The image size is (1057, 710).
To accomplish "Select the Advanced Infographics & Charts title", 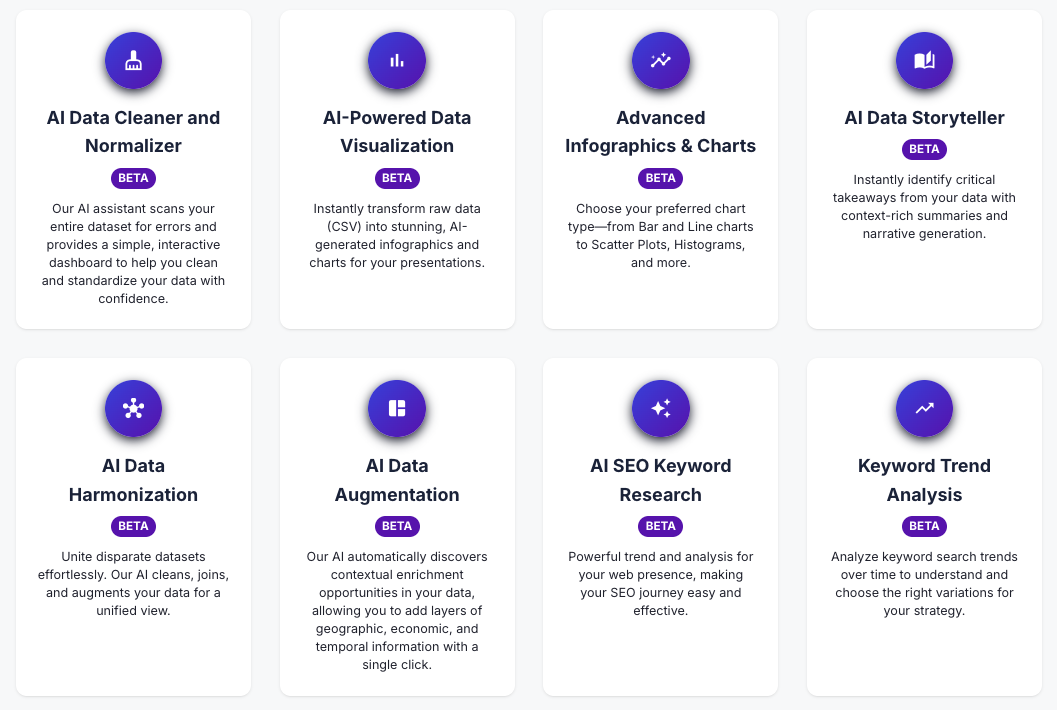I will click(x=660, y=132).
